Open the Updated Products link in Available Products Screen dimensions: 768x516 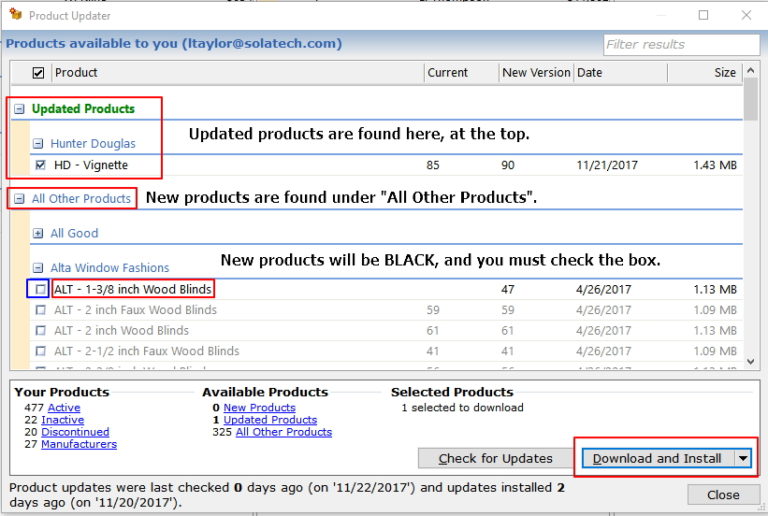[x=270, y=420]
